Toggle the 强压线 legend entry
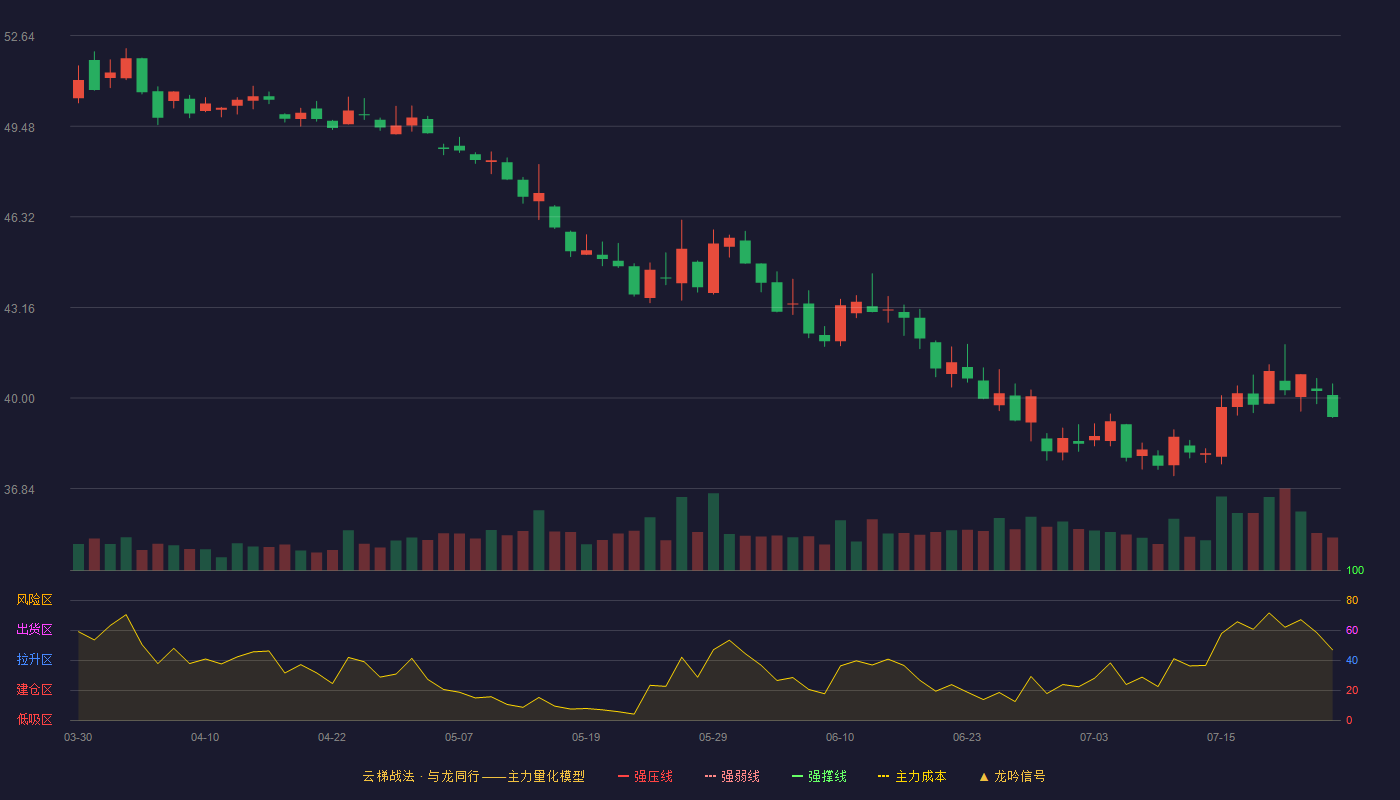This screenshot has width=1400, height=800. coord(645,776)
